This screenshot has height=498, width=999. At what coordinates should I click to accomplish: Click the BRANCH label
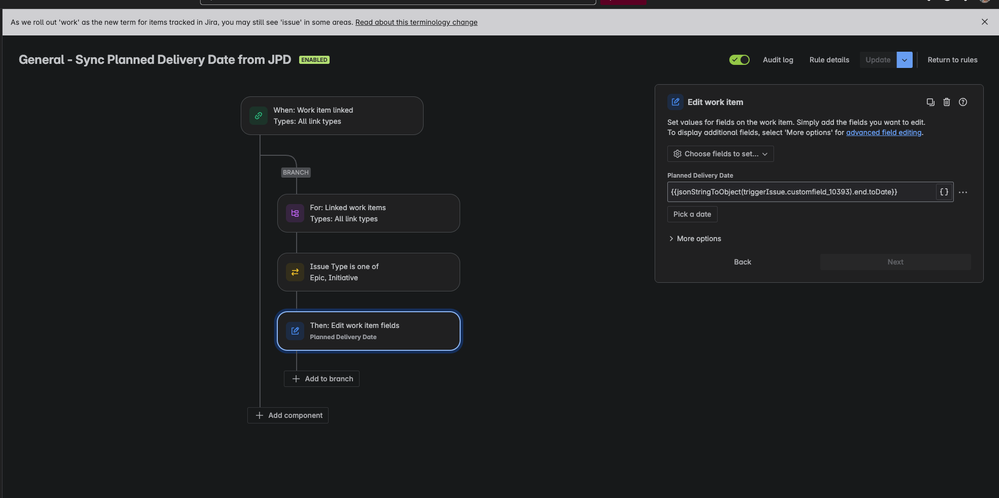[296, 173]
